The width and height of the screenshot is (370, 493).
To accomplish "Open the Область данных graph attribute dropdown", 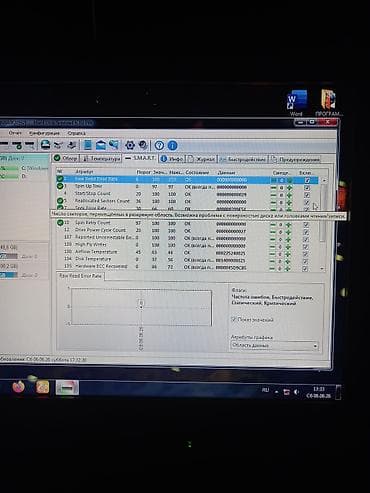I will (274, 346).
